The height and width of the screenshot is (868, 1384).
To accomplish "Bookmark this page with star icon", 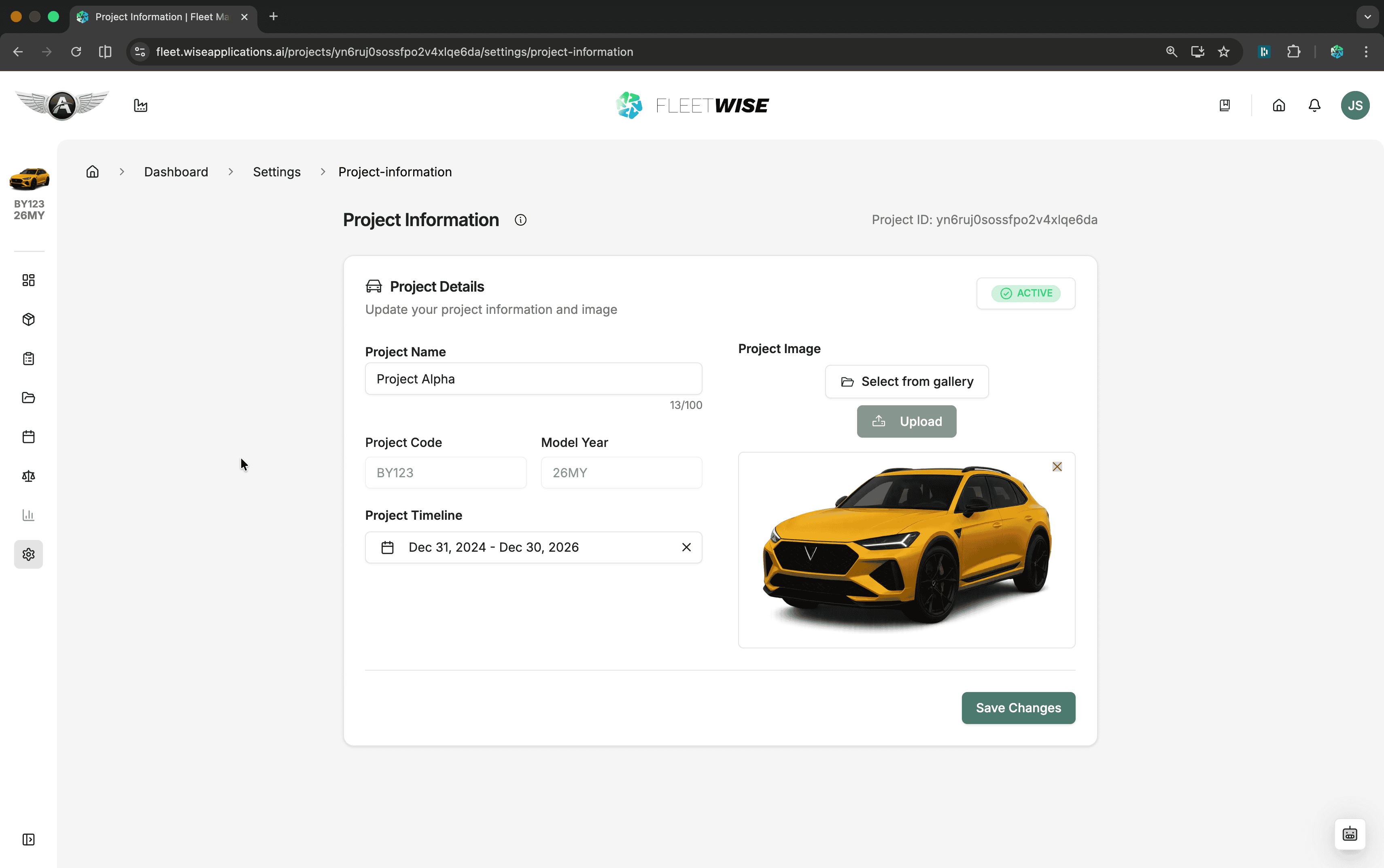I will pos(1223,52).
